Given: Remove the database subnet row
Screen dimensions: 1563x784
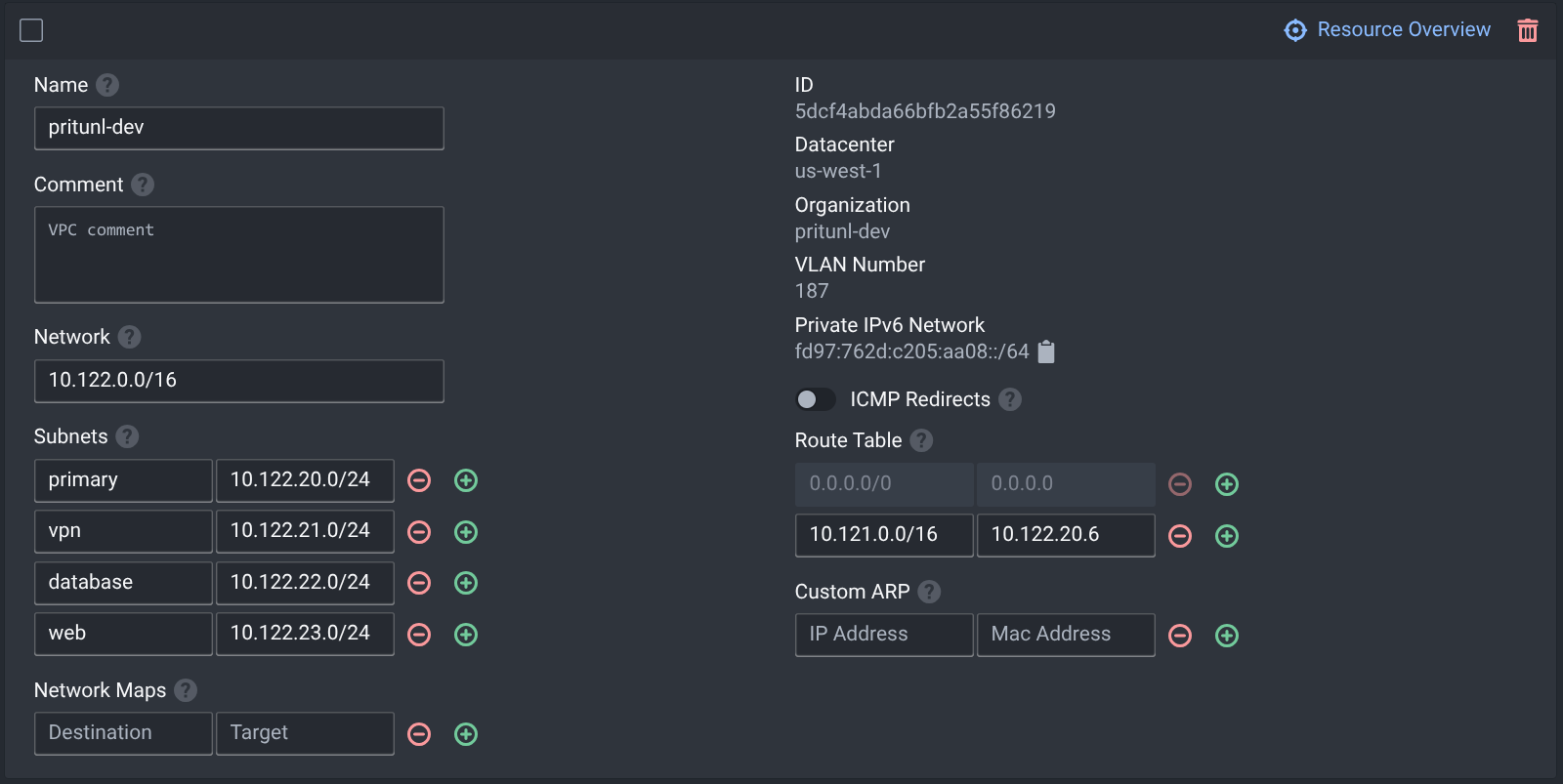Looking at the screenshot, I should [x=419, y=583].
